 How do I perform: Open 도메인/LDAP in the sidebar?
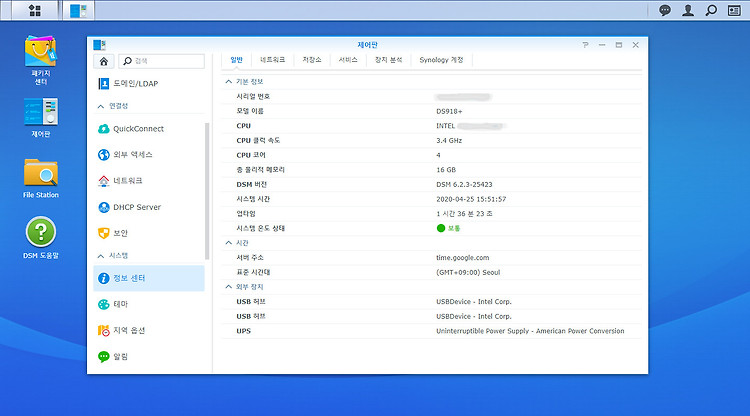[x=149, y=84]
